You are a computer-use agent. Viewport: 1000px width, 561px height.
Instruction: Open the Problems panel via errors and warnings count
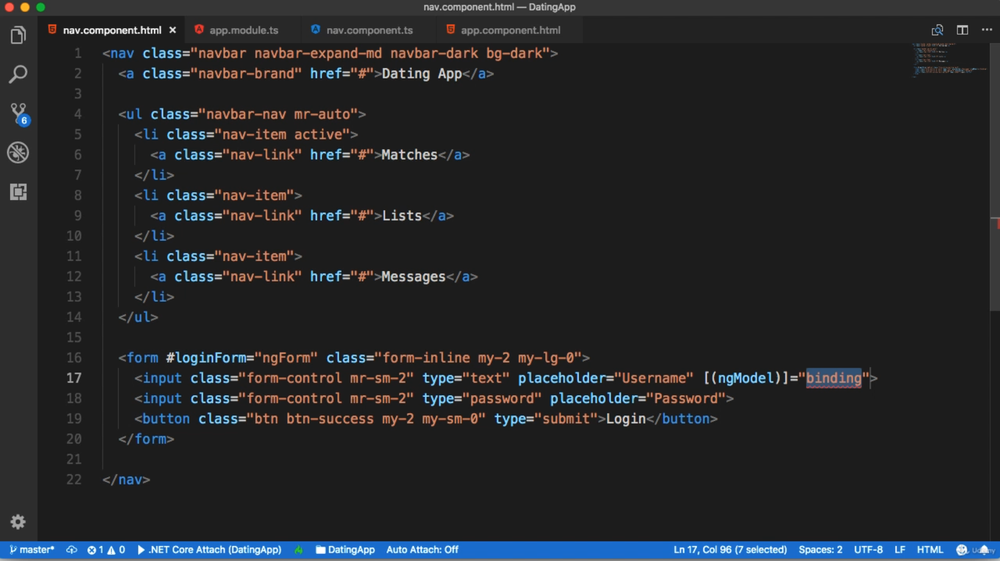tap(106, 550)
